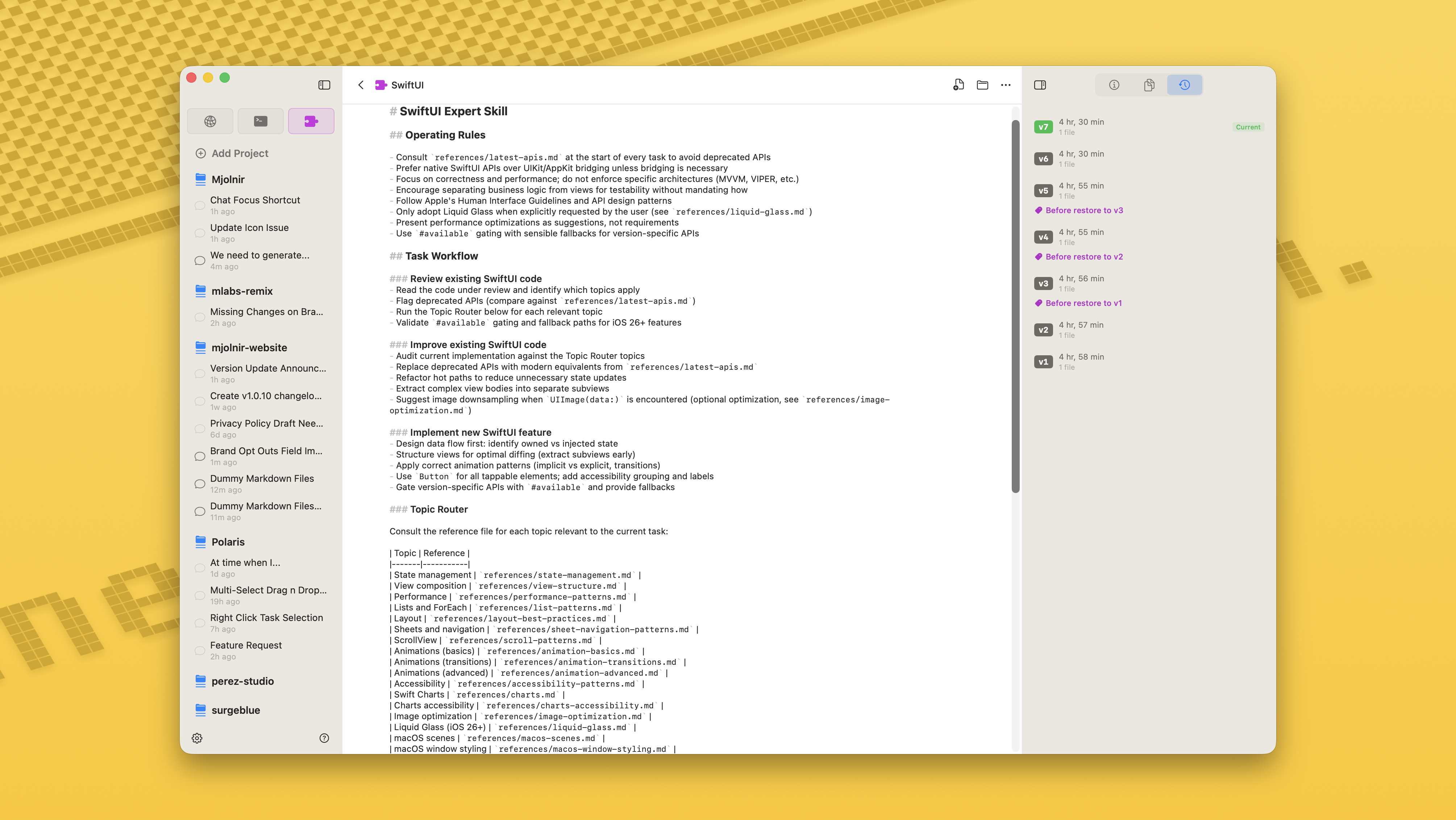Switch to the browser globe tab
The width and height of the screenshot is (1456, 820).
tap(210, 120)
